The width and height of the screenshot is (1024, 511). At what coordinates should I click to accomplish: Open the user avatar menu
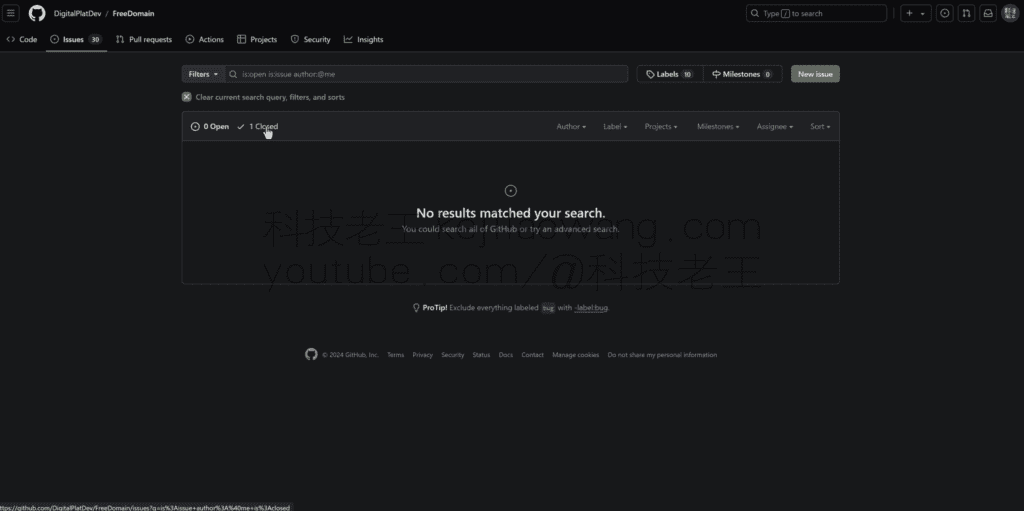coord(1010,13)
